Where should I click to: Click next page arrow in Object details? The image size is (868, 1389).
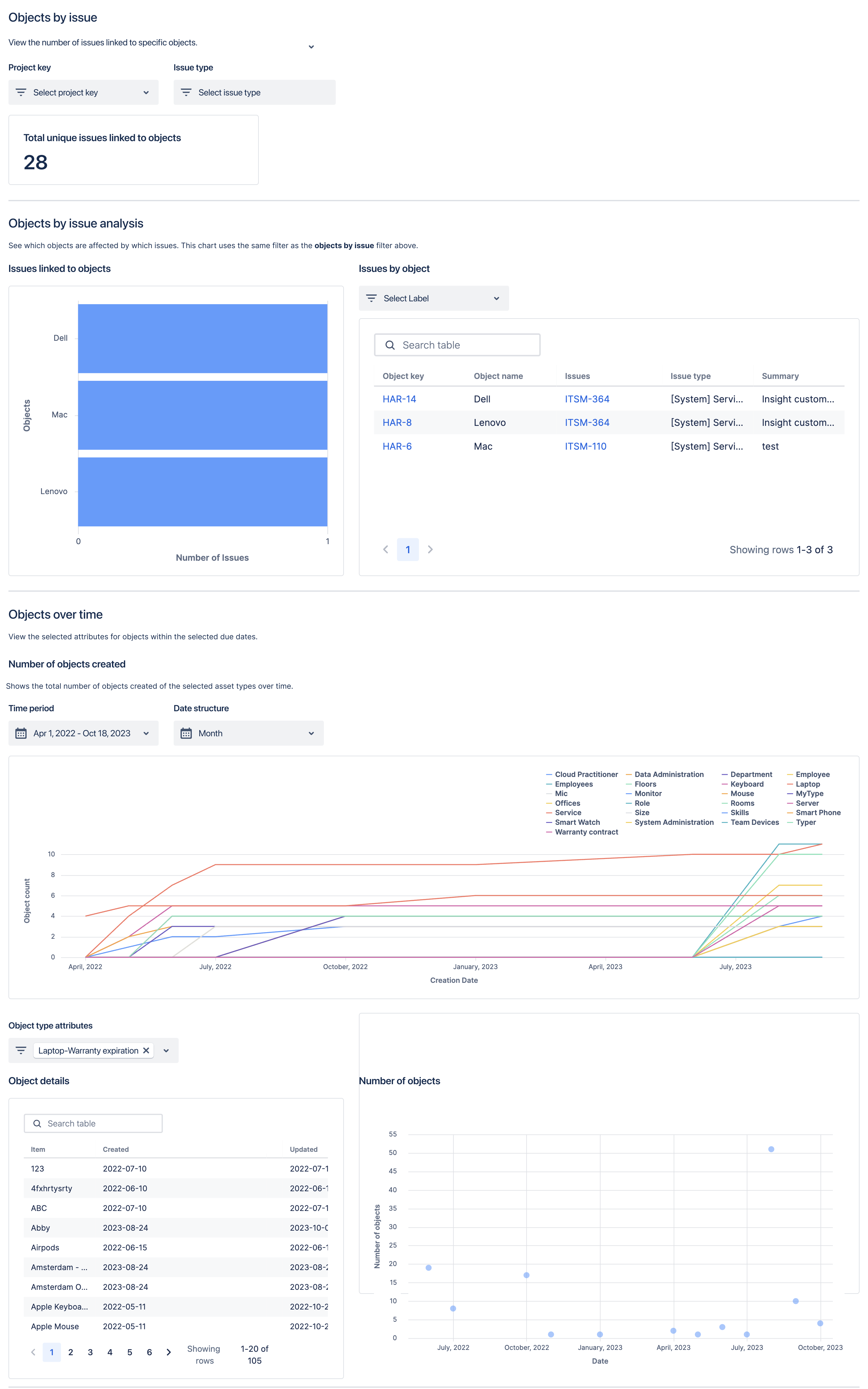(168, 1352)
